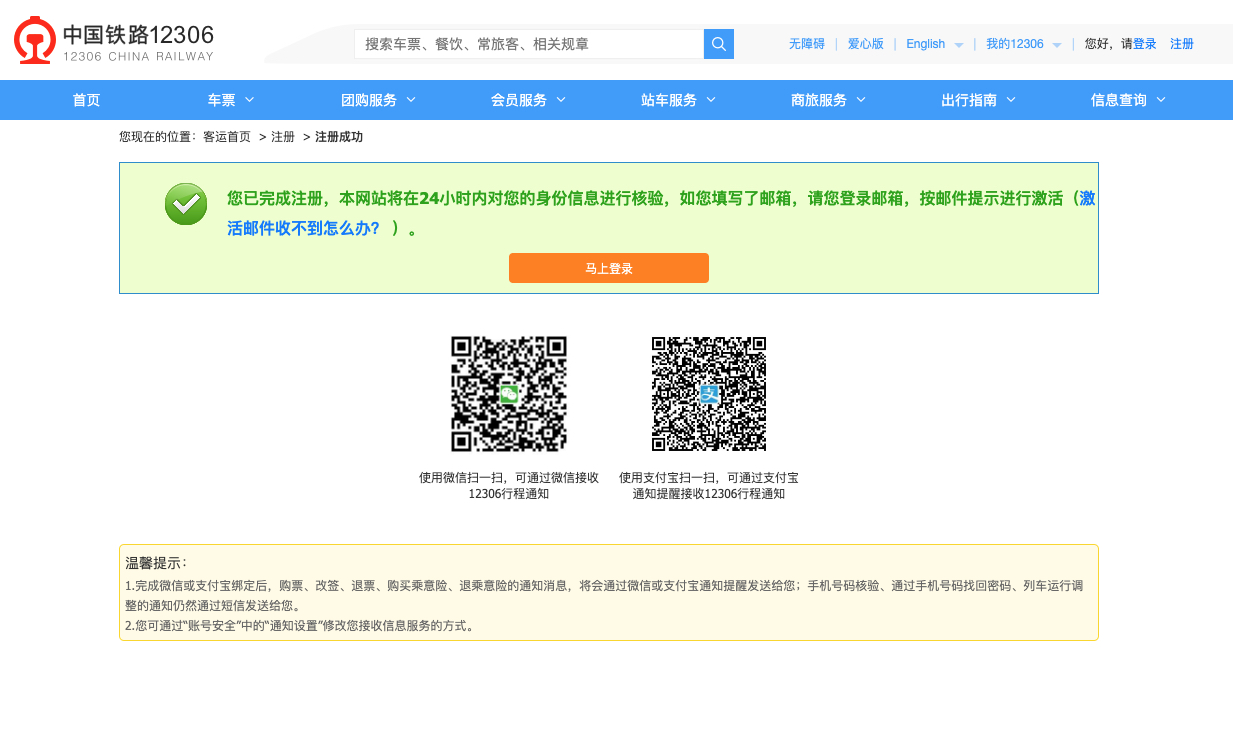Click the green registration success checkmark icon
Screen dimensions: 1233x730
186,204
